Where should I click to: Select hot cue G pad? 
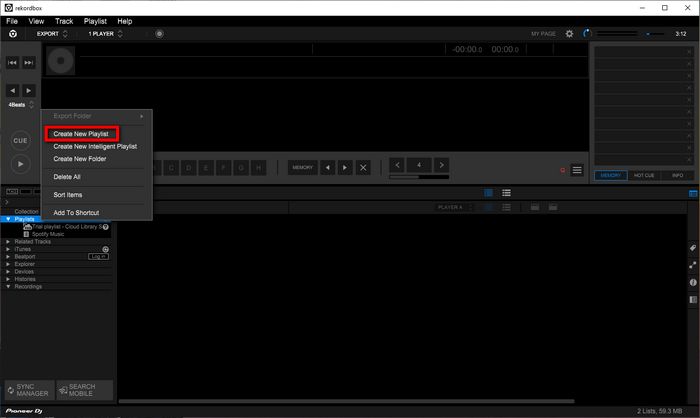(x=241, y=168)
